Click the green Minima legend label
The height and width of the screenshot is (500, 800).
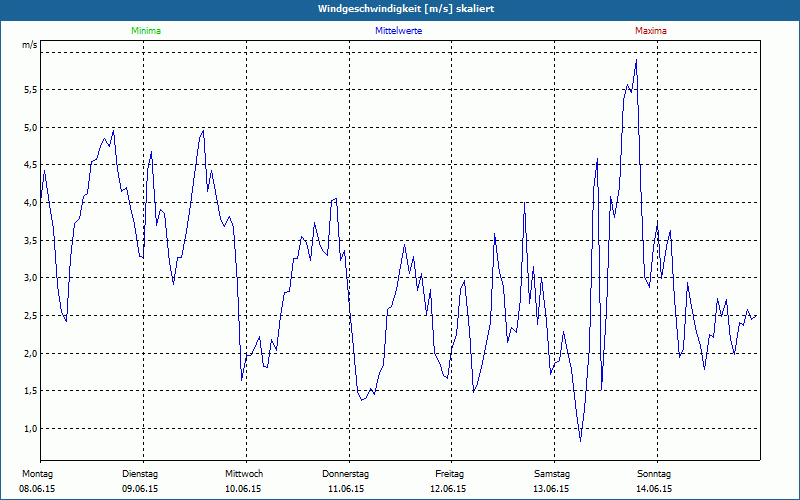click(x=146, y=31)
